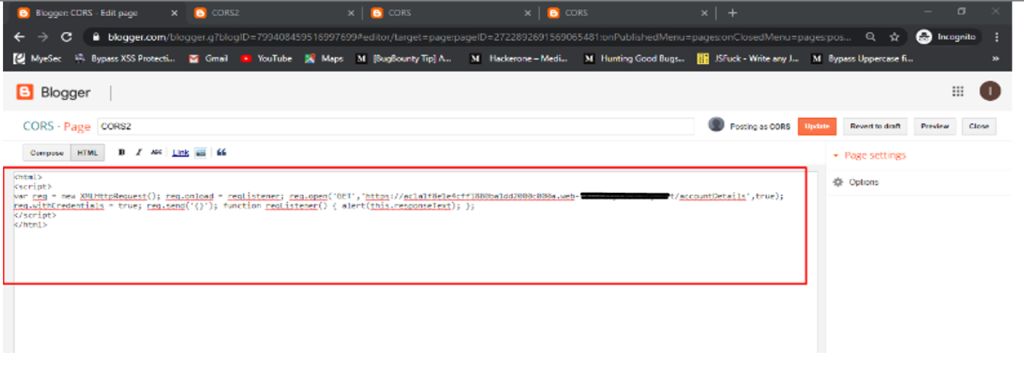Click Revert to draft

(x=874, y=127)
